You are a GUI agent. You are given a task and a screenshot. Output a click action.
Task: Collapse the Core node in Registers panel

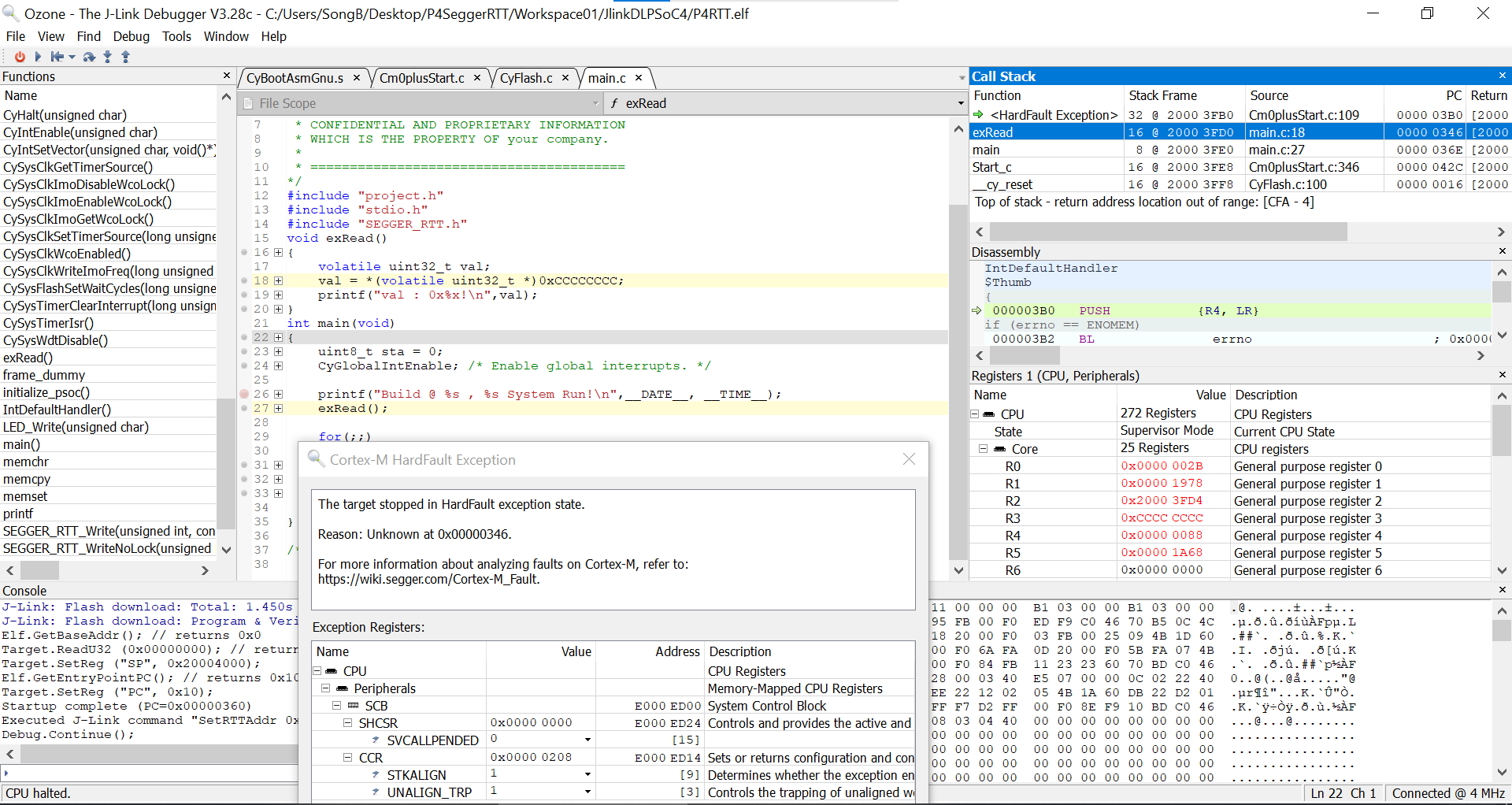tap(984, 449)
